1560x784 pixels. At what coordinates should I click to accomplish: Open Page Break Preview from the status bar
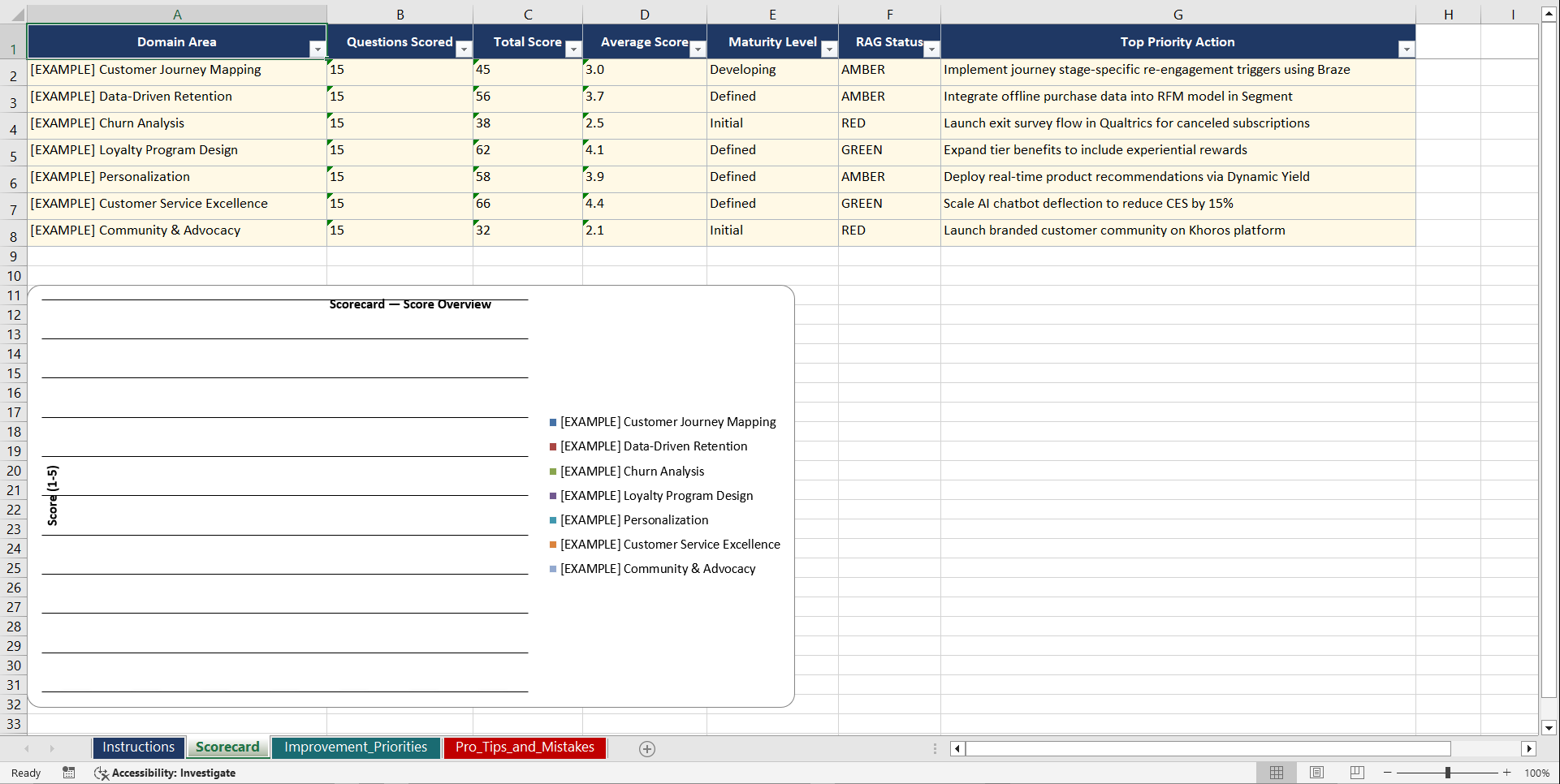1355,773
